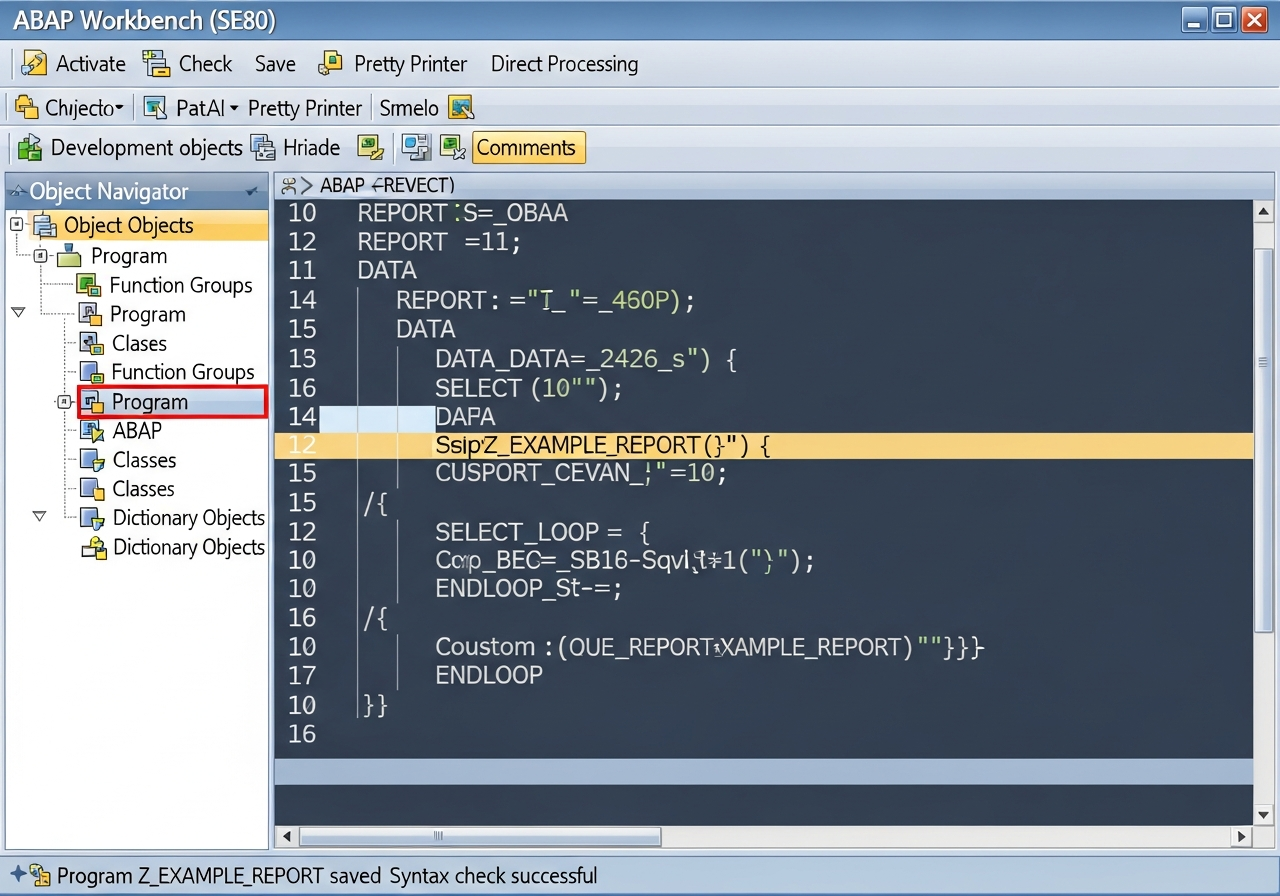The width and height of the screenshot is (1280, 896).
Task: Click the Smelo search icon
Action: pos(460,107)
